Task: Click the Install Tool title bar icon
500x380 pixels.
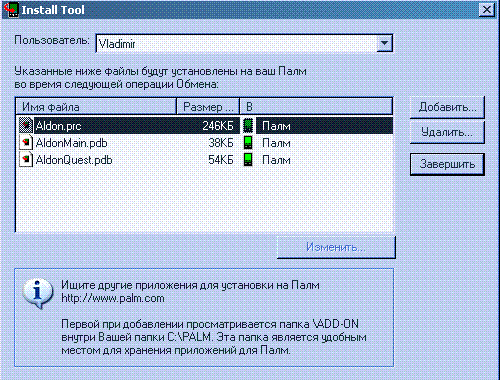Action: (x=11, y=9)
